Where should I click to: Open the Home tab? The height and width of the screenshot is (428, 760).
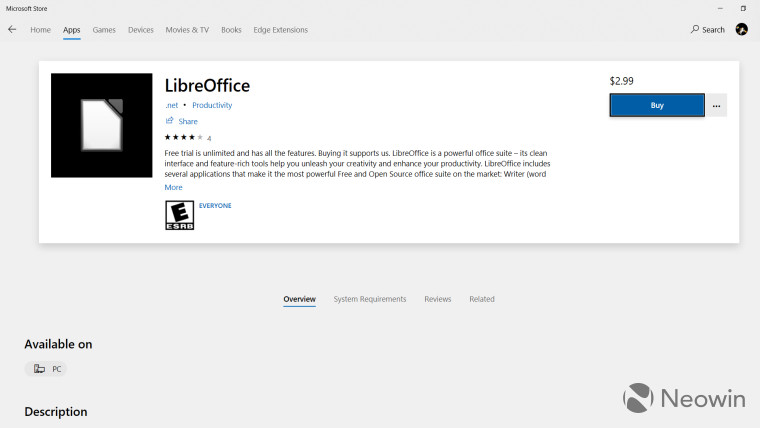[x=40, y=30]
